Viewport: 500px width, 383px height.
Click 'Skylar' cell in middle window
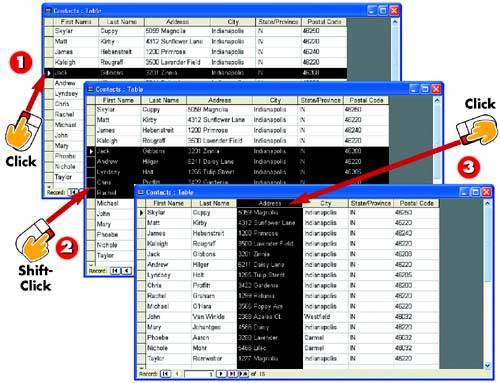118,109
